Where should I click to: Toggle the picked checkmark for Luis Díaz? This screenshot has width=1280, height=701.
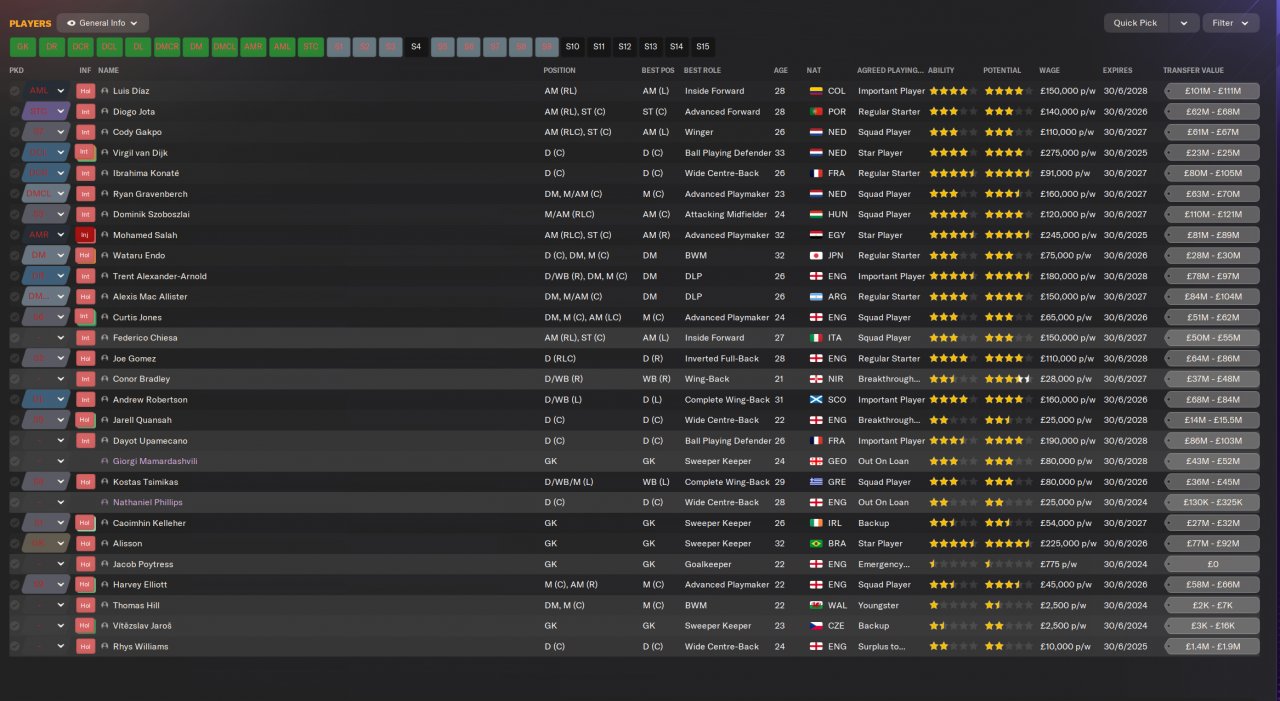tap(14, 91)
